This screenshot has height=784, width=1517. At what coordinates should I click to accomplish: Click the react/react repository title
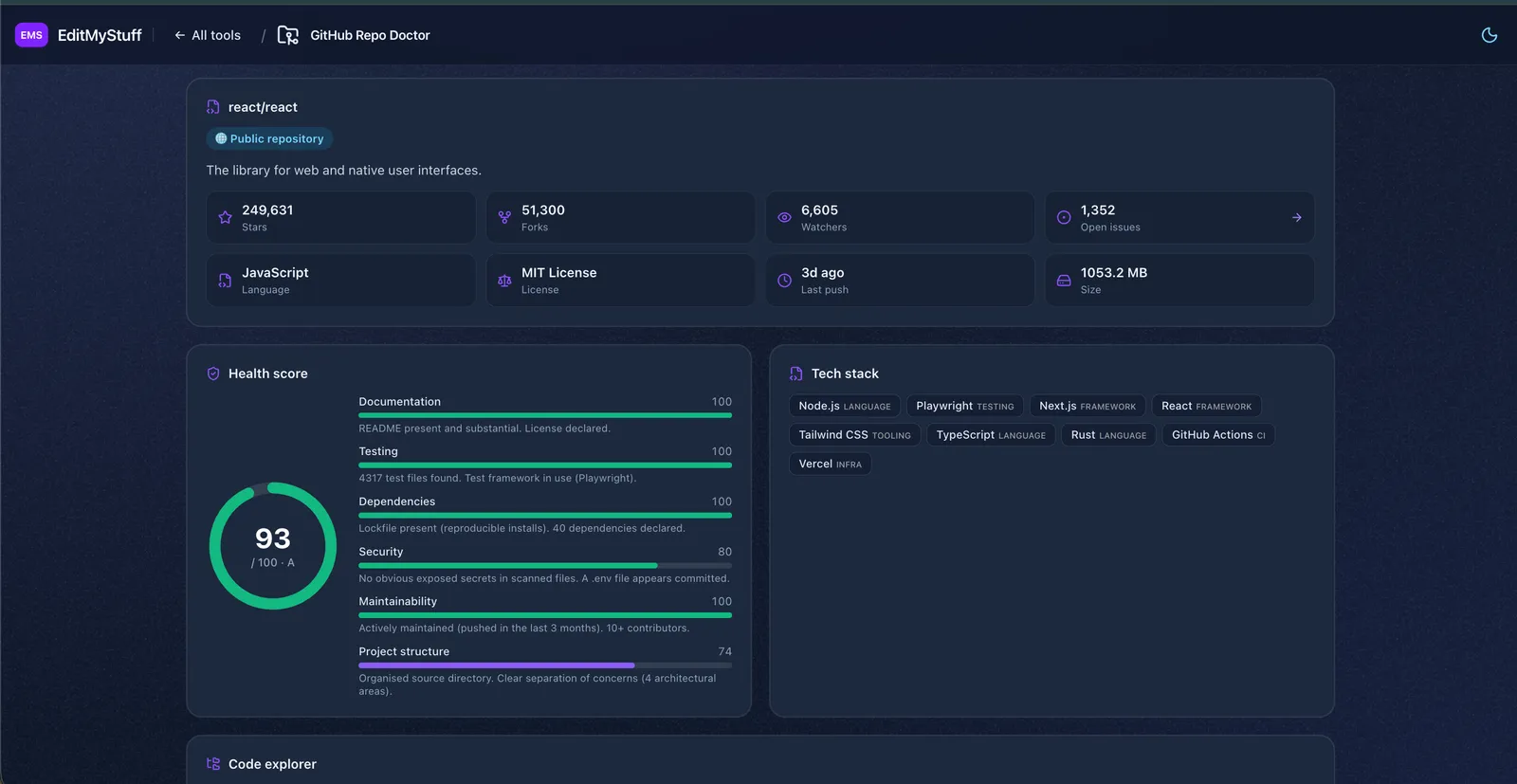(263, 107)
